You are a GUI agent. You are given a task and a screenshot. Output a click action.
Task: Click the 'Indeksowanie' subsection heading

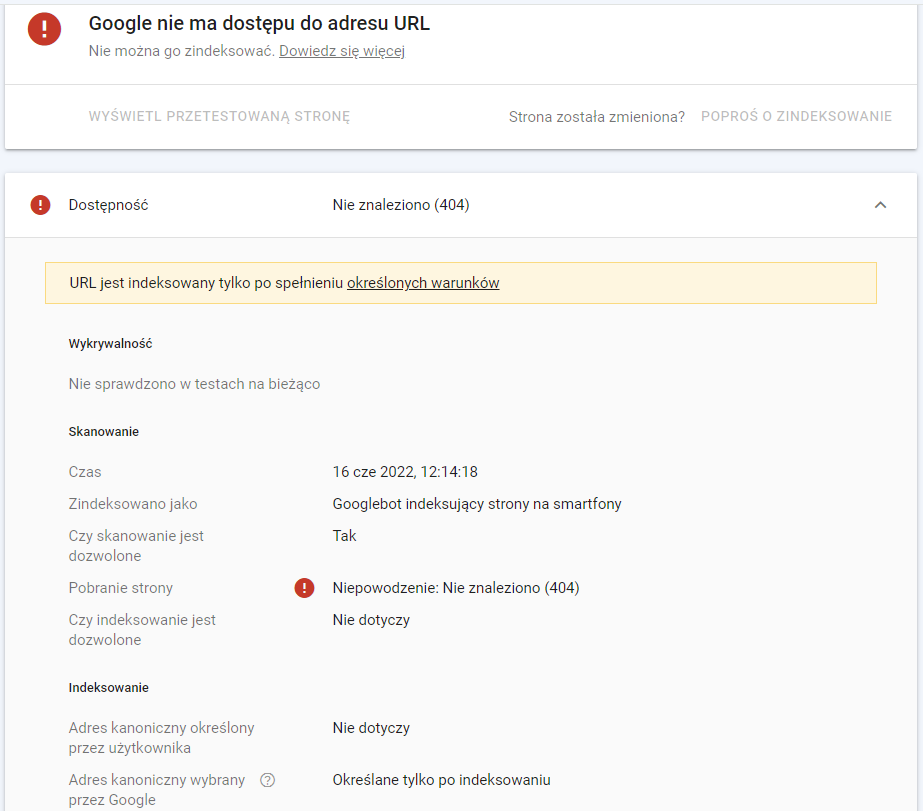pyautogui.click(x=108, y=687)
